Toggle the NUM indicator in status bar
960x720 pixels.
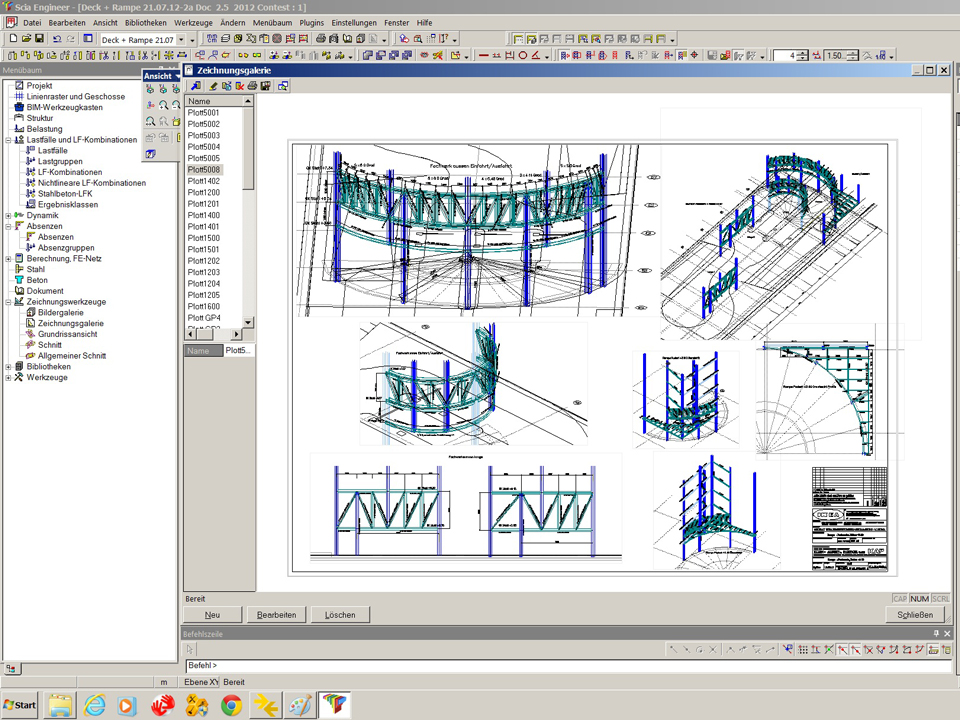[x=920, y=599]
